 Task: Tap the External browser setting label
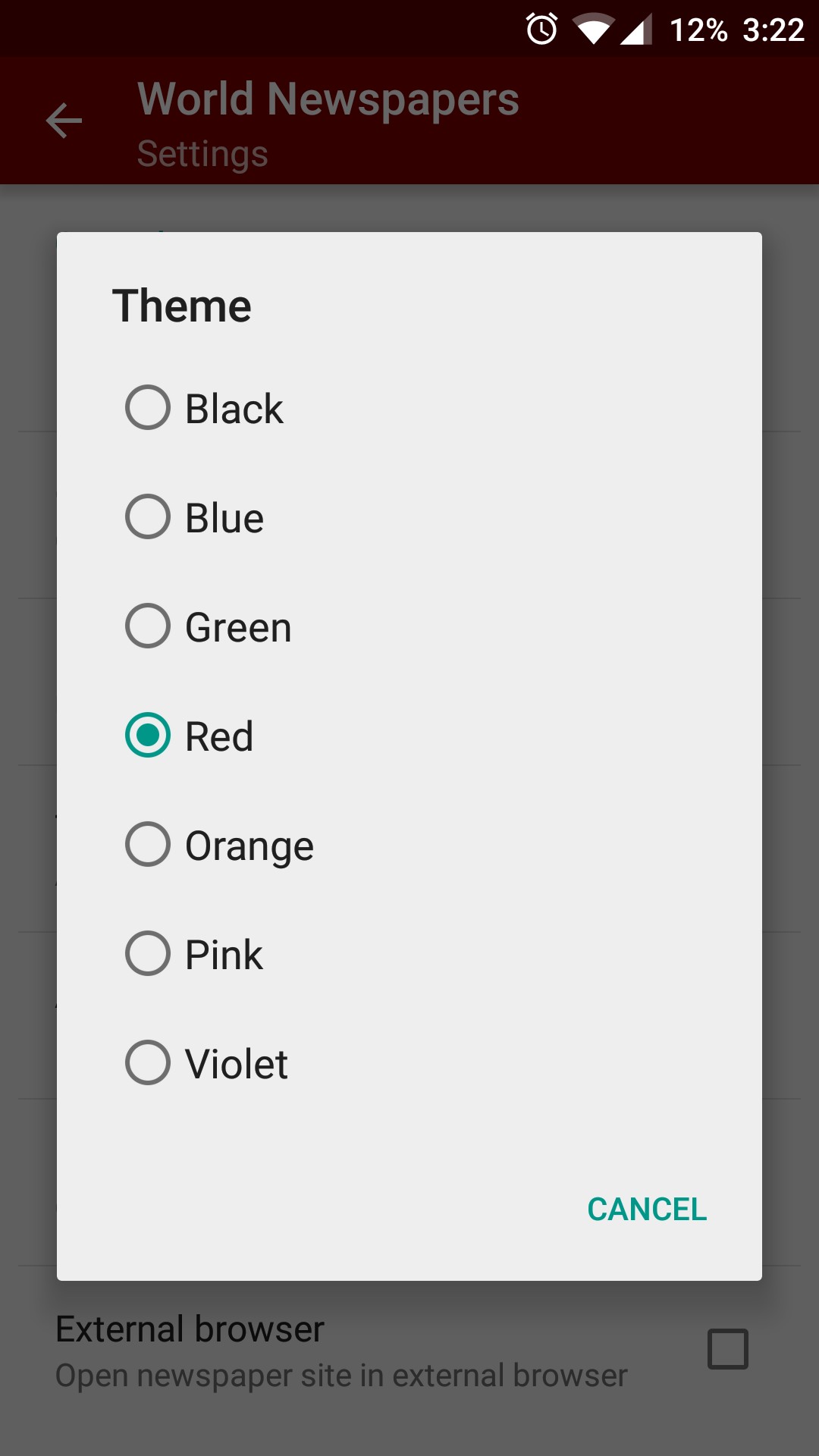190,1329
